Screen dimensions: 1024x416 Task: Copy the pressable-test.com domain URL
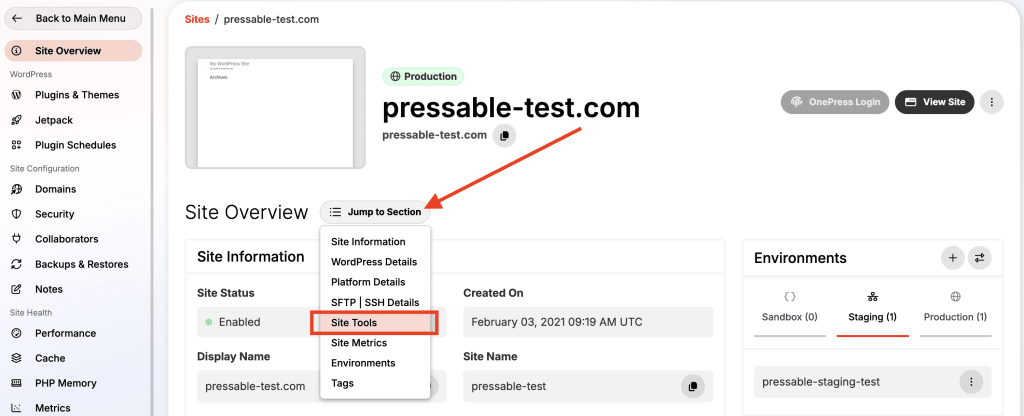(x=505, y=135)
